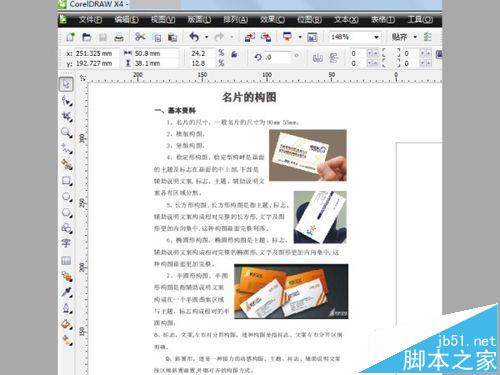Select the Eyedropper tool
500x375 pixels.
coord(67,292)
